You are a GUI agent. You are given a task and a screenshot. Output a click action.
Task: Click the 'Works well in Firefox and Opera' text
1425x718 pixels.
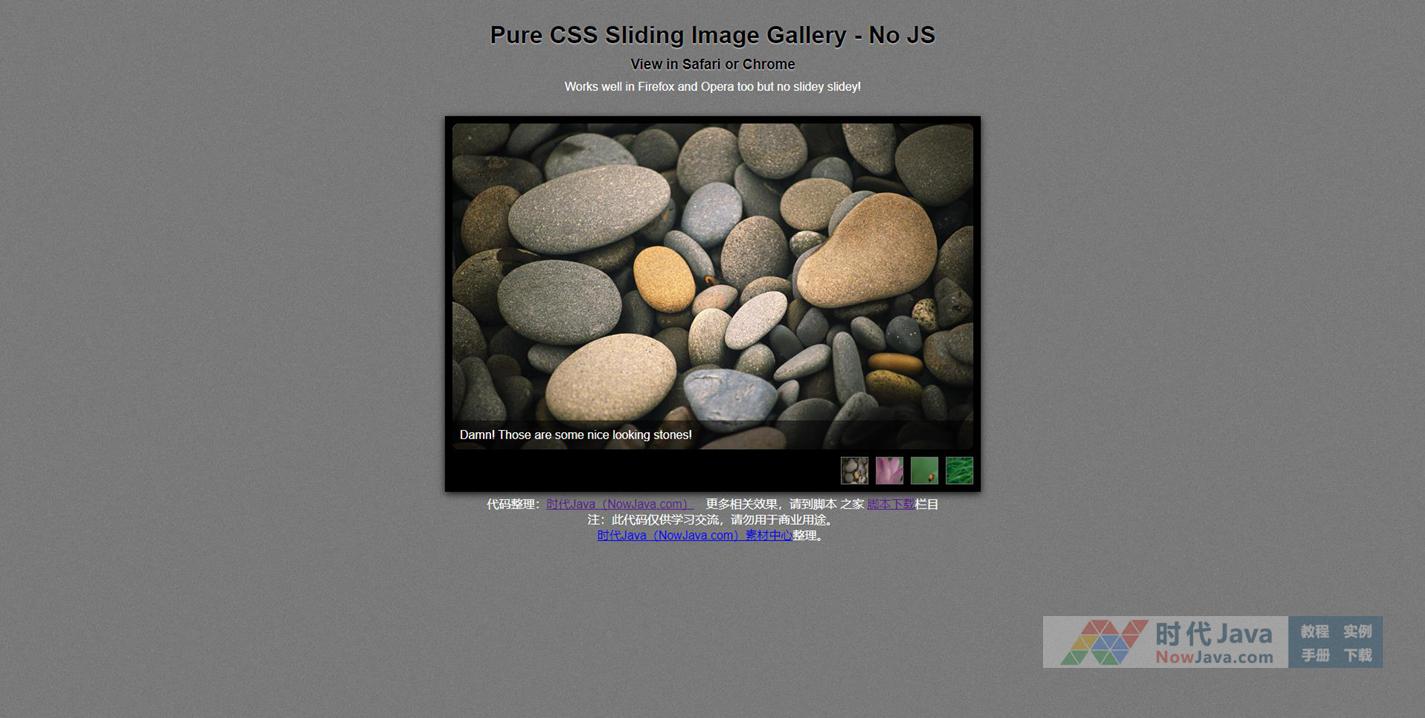click(712, 87)
